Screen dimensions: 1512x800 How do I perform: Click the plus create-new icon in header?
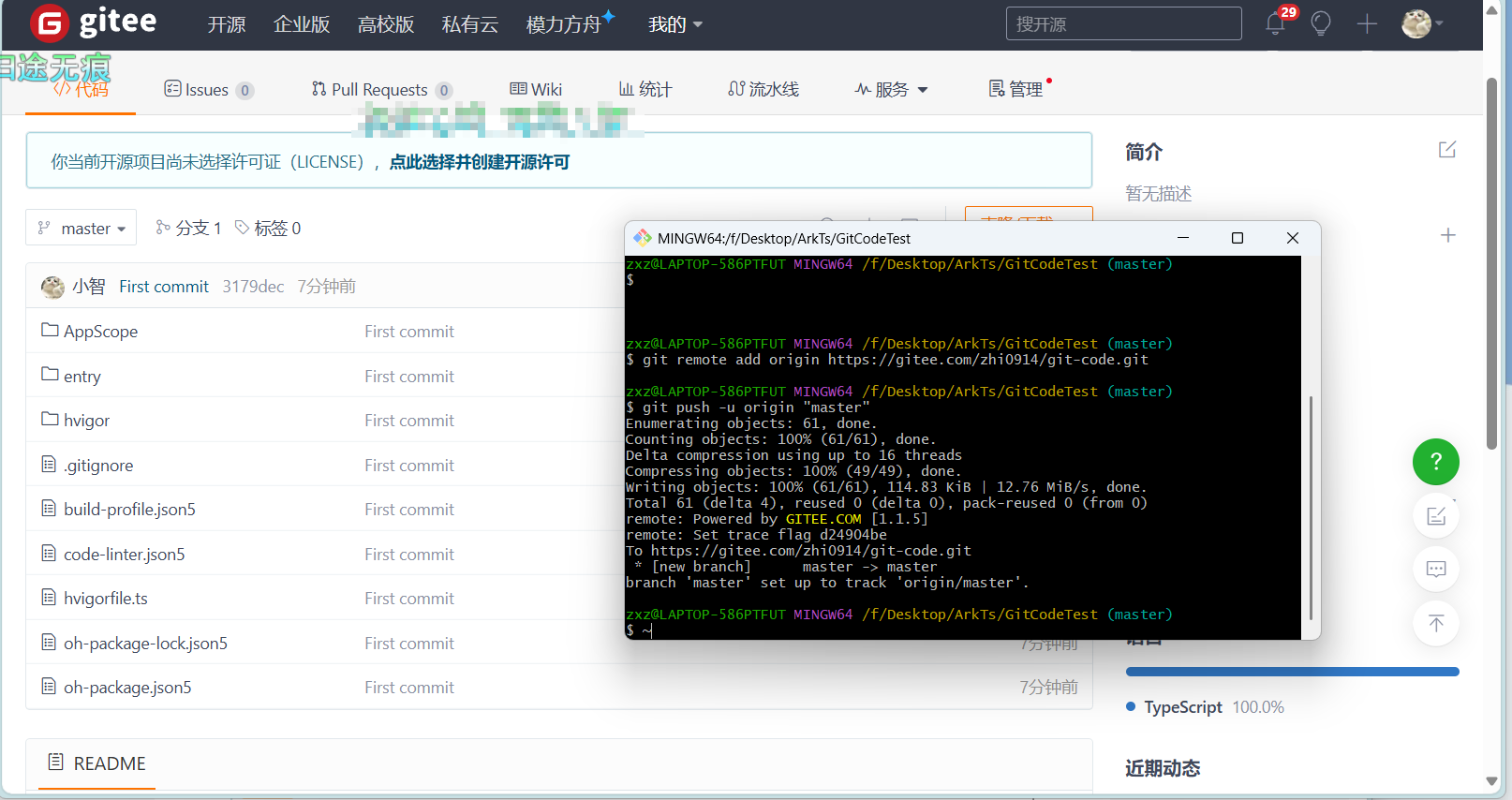click(x=1367, y=23)
